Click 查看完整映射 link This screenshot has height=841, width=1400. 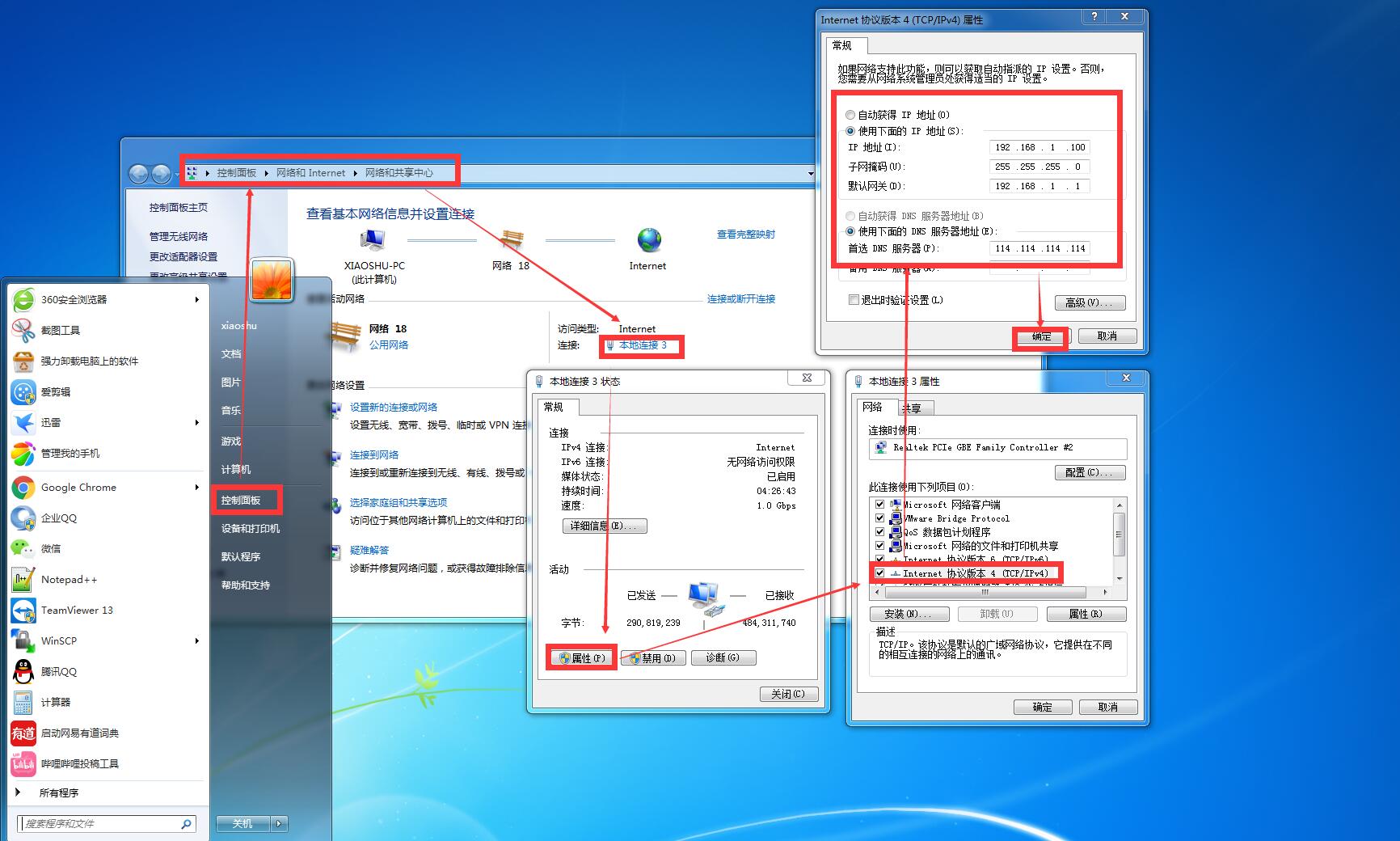pyautogui.click(x=745, y=235)
